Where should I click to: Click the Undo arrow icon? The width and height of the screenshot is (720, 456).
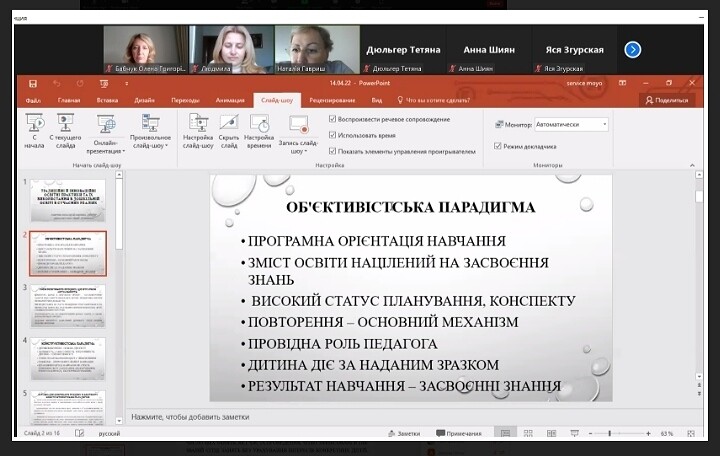pyautogui.click(x=56, y=84)
